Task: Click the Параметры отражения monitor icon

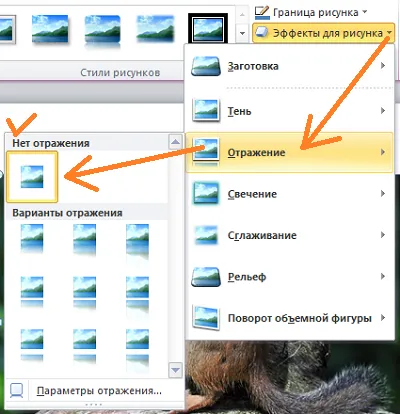Action: (x=17, y=391)
